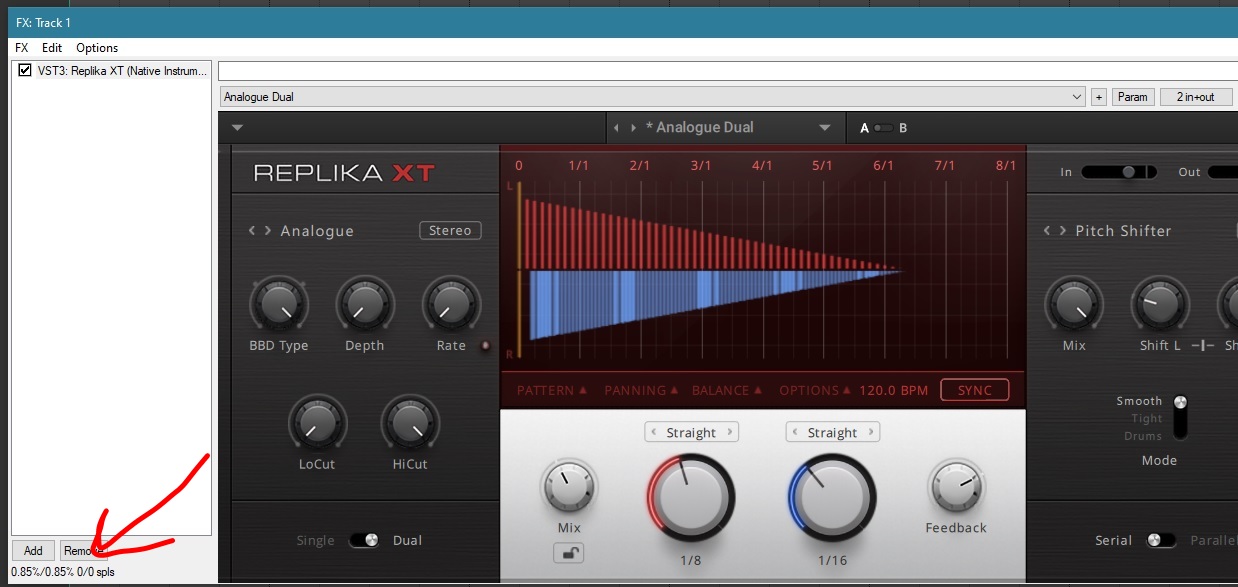Screen dimensions: 1238x587
Task: Select previous delay mode before Analogue
Action: [x=253, y=231]
